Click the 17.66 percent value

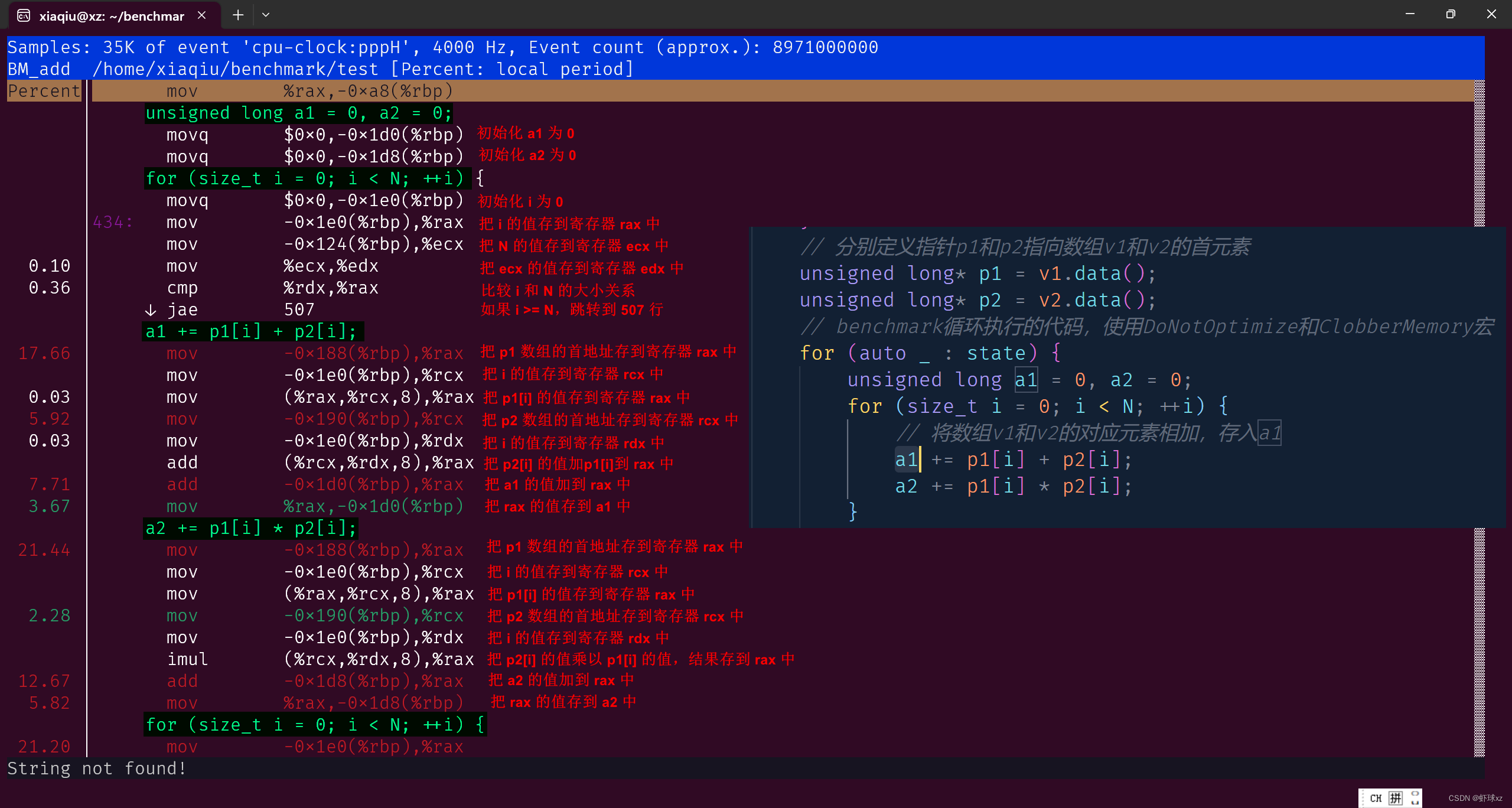pos(44,353)
